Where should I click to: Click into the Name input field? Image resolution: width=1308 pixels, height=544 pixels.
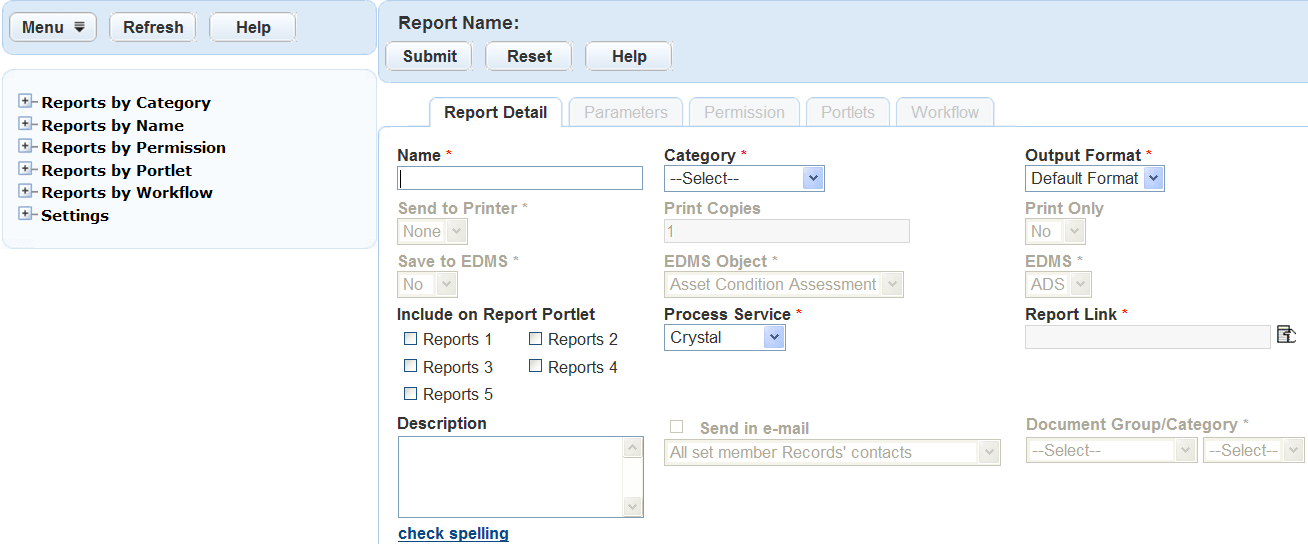[x=520, y=179]
